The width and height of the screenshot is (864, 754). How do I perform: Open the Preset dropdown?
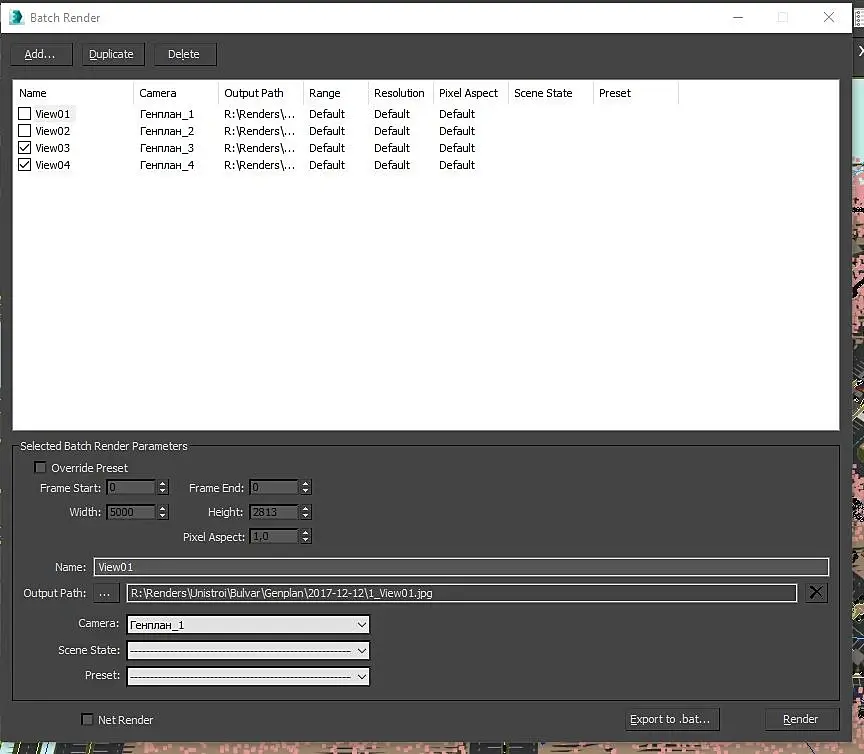click(x=248, y=676)
